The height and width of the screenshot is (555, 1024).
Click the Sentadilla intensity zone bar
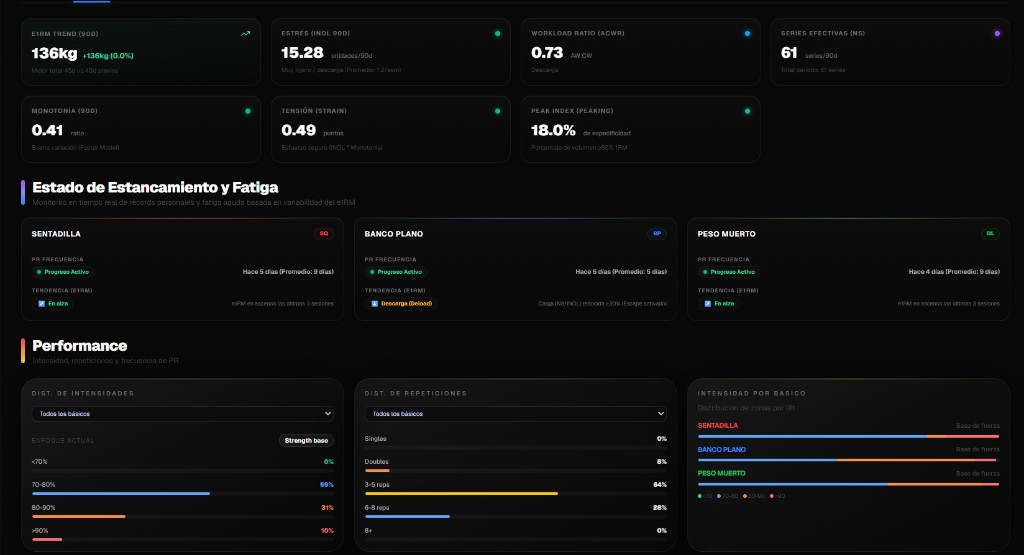(848, 436)
